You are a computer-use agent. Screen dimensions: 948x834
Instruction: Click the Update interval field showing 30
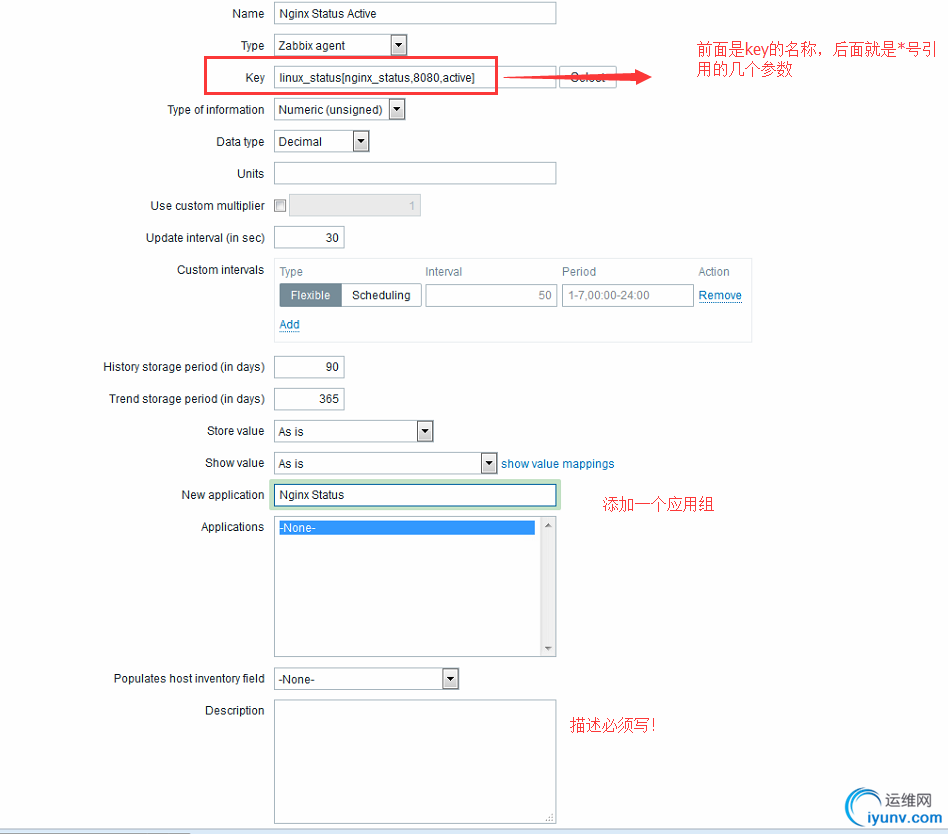coord(310,238)
